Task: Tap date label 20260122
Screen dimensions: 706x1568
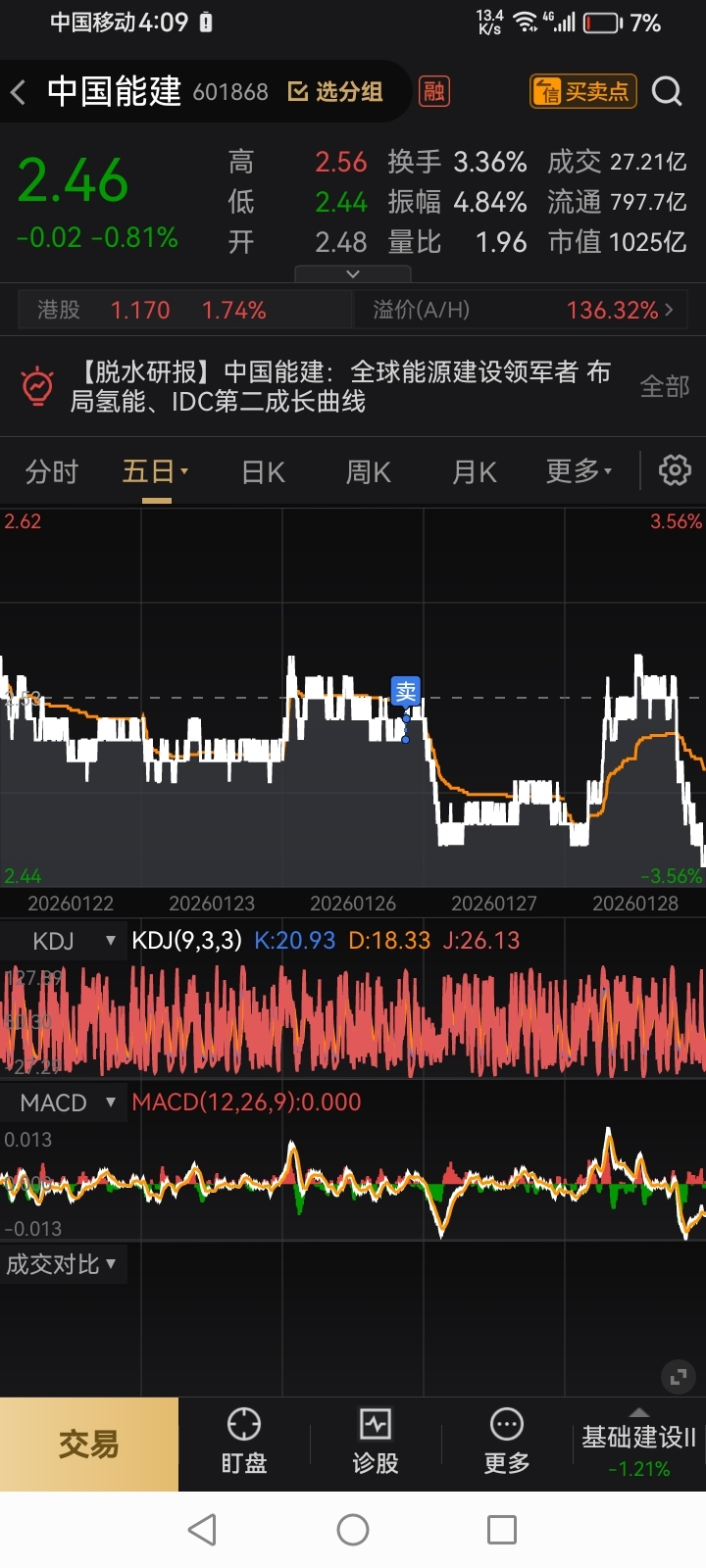Action: point(71,904)
